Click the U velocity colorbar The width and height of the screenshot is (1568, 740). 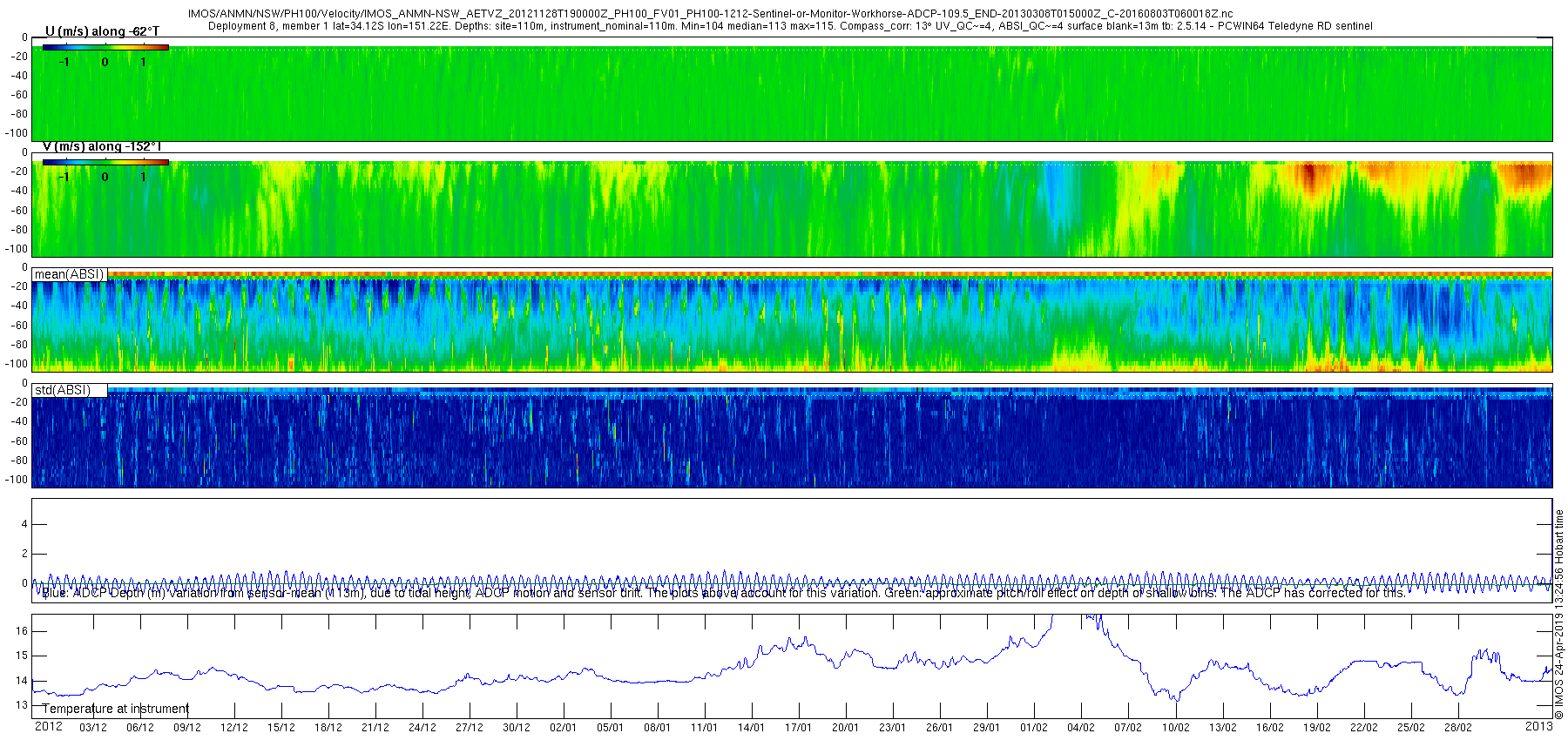pyautogui.click(x=105, y=48)
